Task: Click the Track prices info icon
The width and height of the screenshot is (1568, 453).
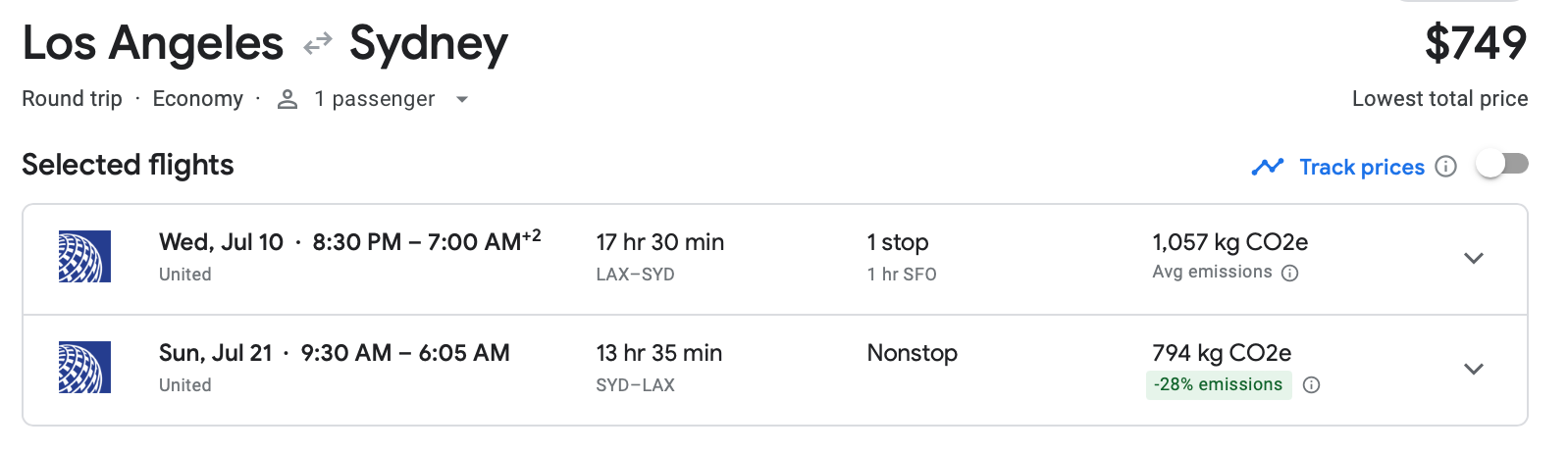Action: (x=1445, y=167)
